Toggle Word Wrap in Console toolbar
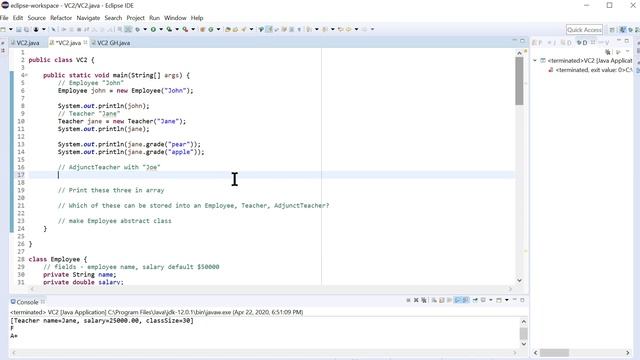 (449, 300)
